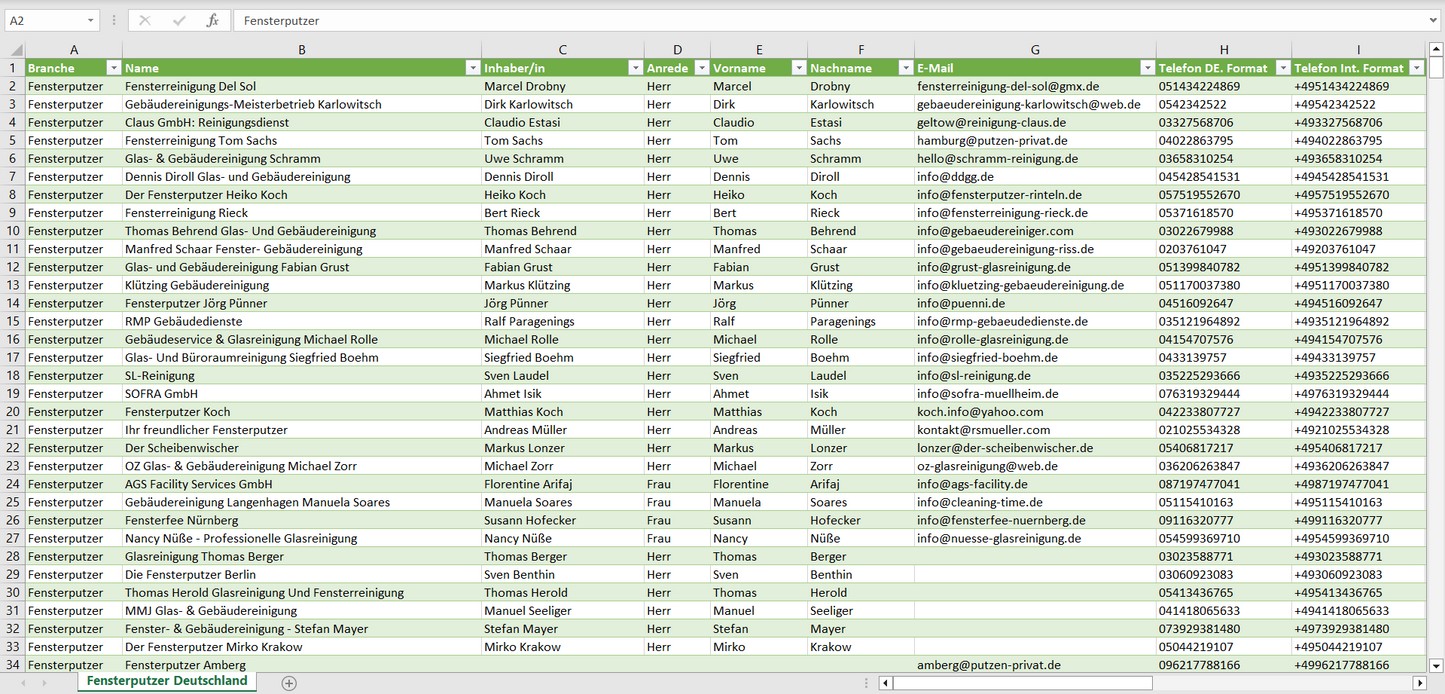Click the horizontal scrollbar right arrow
The height and width of the screenshot is (694, 1445).
1419,683
